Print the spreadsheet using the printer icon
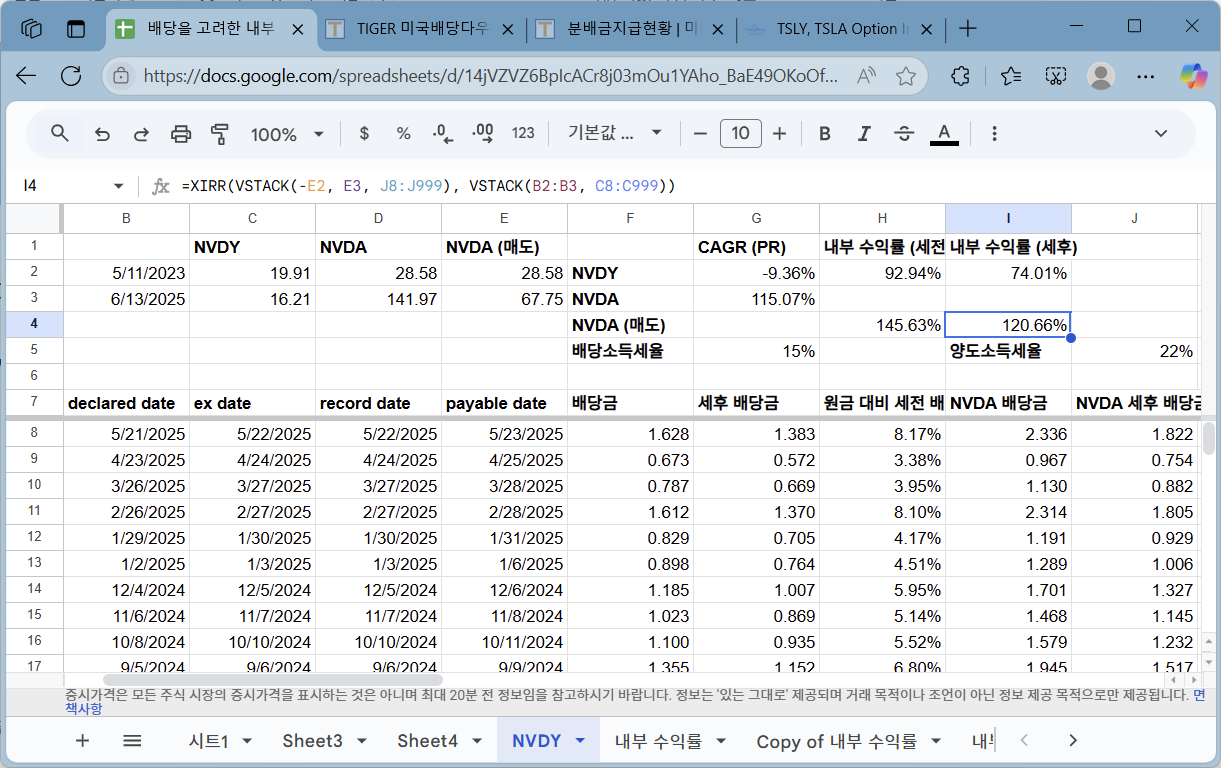The height and width of the screenshot is (768, 1221). pos(181,133)
